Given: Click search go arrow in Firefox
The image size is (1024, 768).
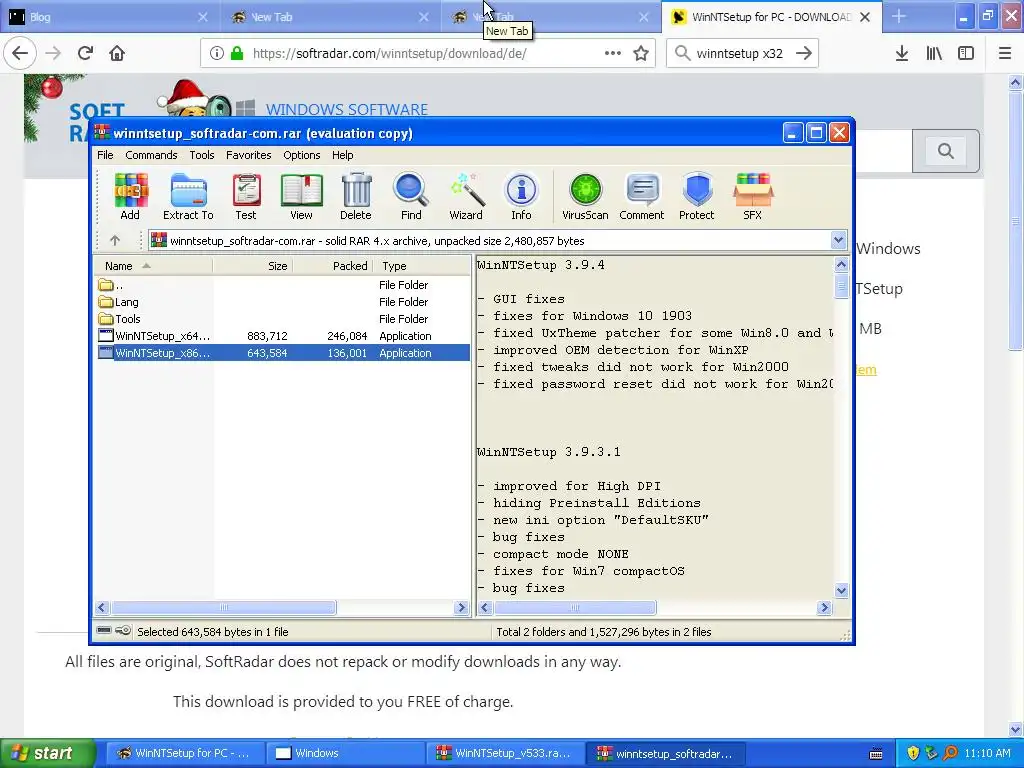Looking at the screenshot, I should [x=804, y=53].
